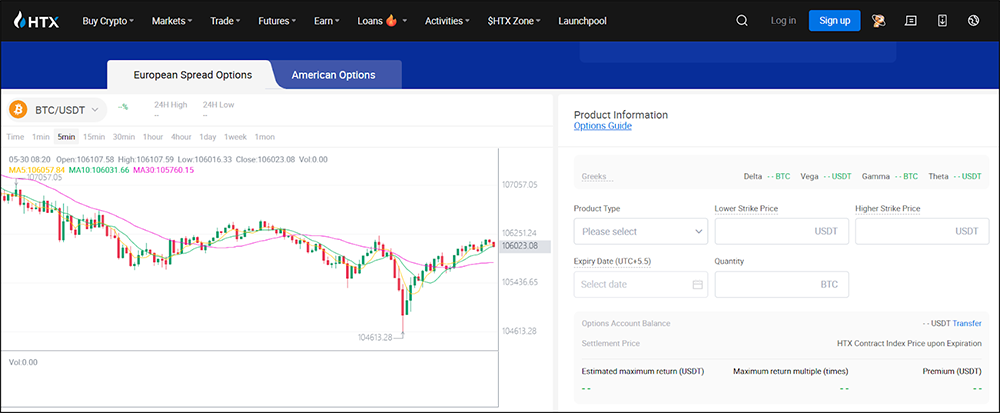
Task: Click the 24H Low label
Action: pos(219,105)
